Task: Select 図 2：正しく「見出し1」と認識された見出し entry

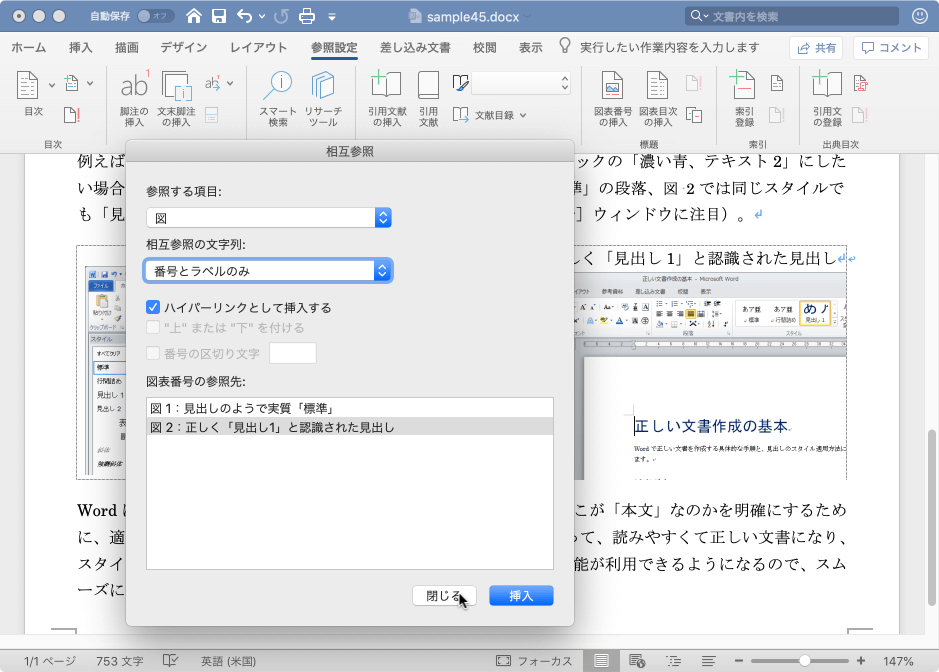Action: 350,427
